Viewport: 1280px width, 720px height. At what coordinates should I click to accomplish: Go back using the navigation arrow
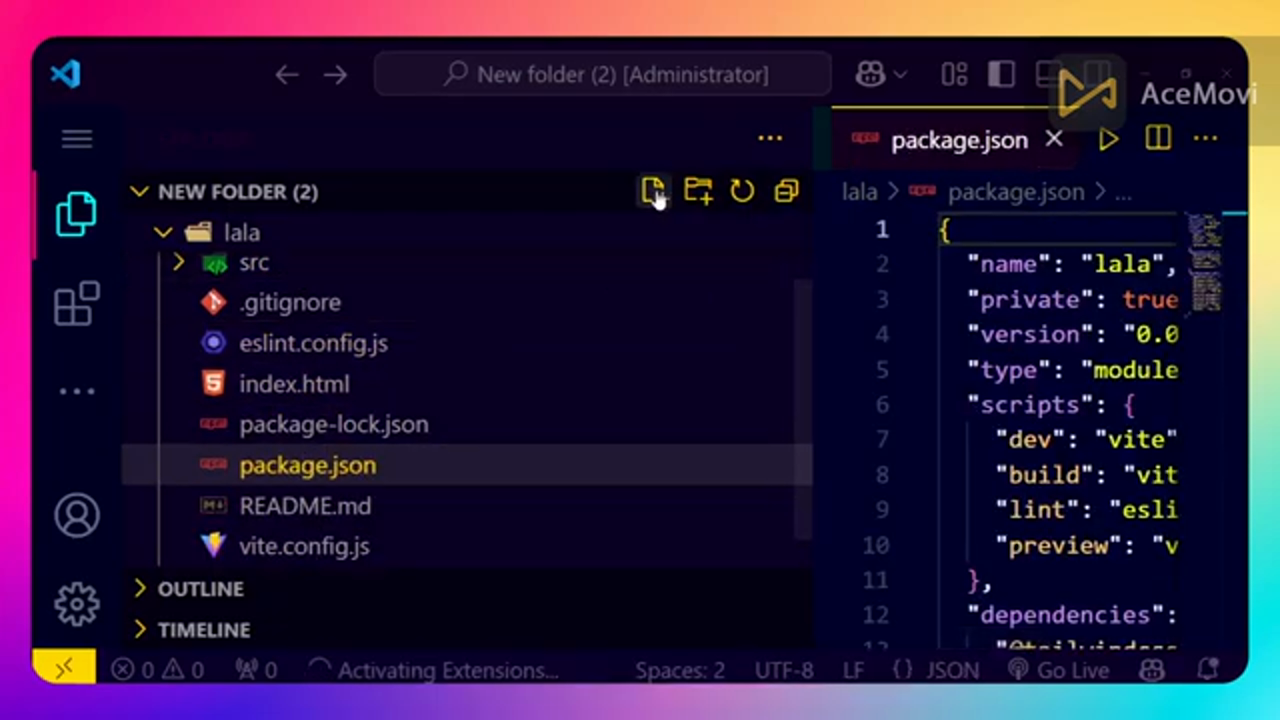287,75
